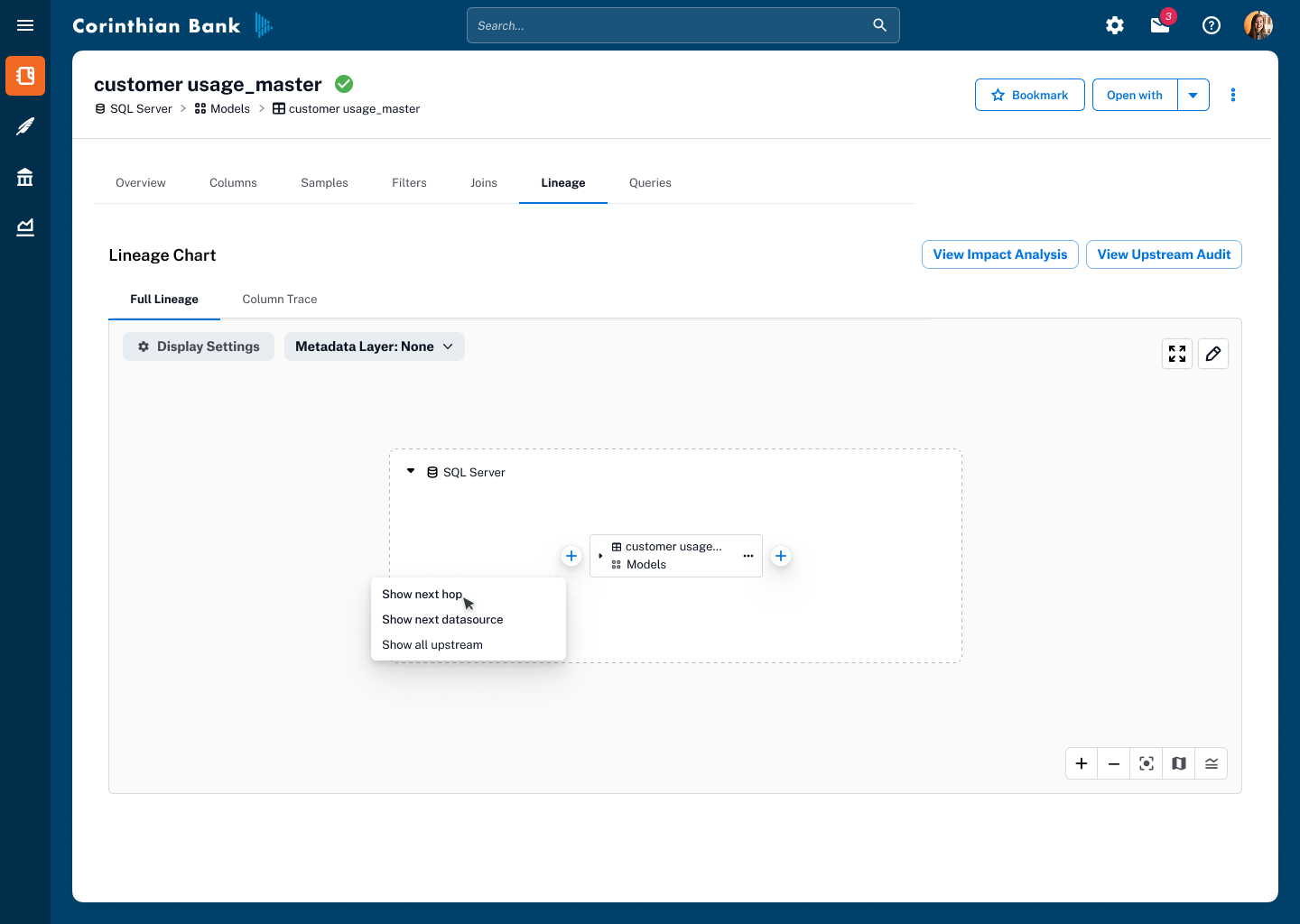
Task: Click the pencil edit lineage icon
Action: tap(1213, 354)
